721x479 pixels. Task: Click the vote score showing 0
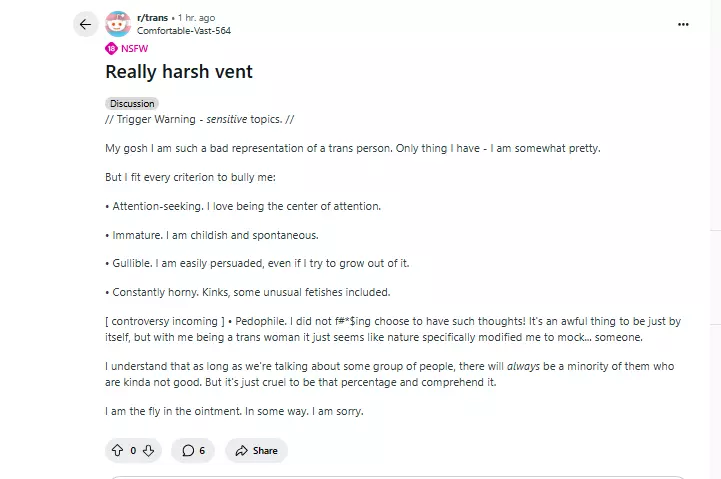133,451
